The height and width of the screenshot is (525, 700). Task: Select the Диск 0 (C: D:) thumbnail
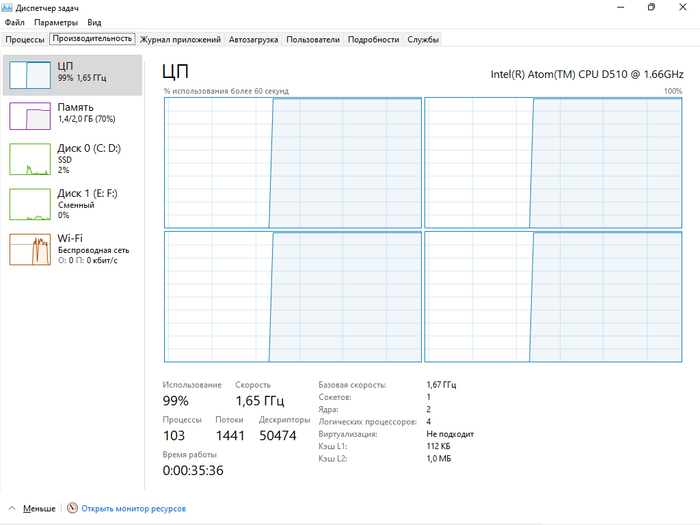coord(30,159)
